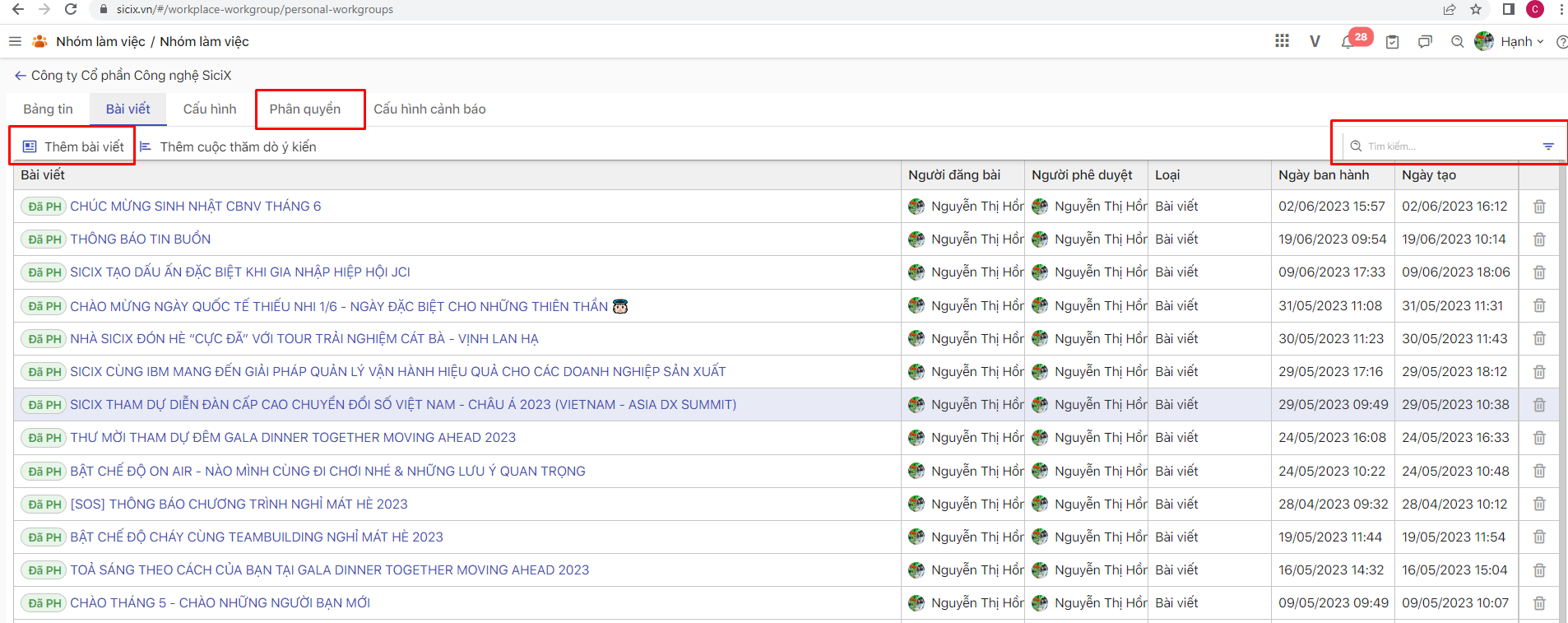Click trash icon for CHÀO THÁNG 5 post

tap(1538, 603)
